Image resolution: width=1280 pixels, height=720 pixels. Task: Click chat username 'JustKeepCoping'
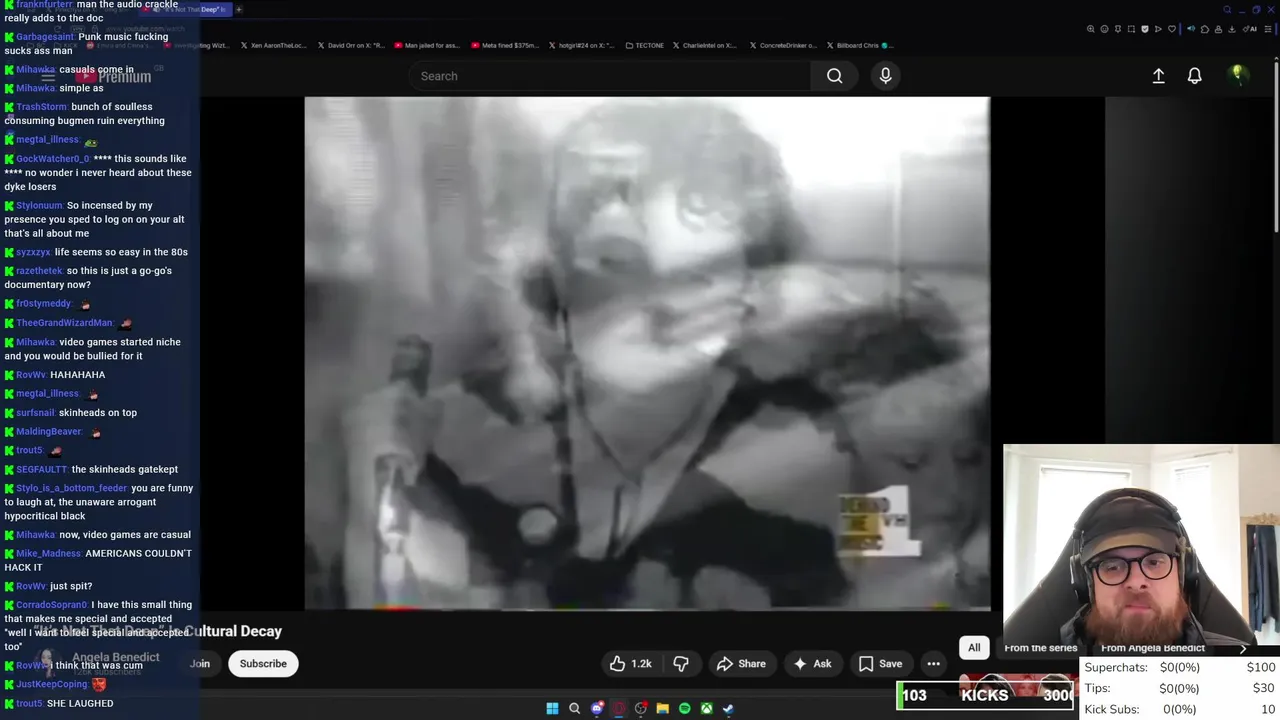tap(52, 685)
